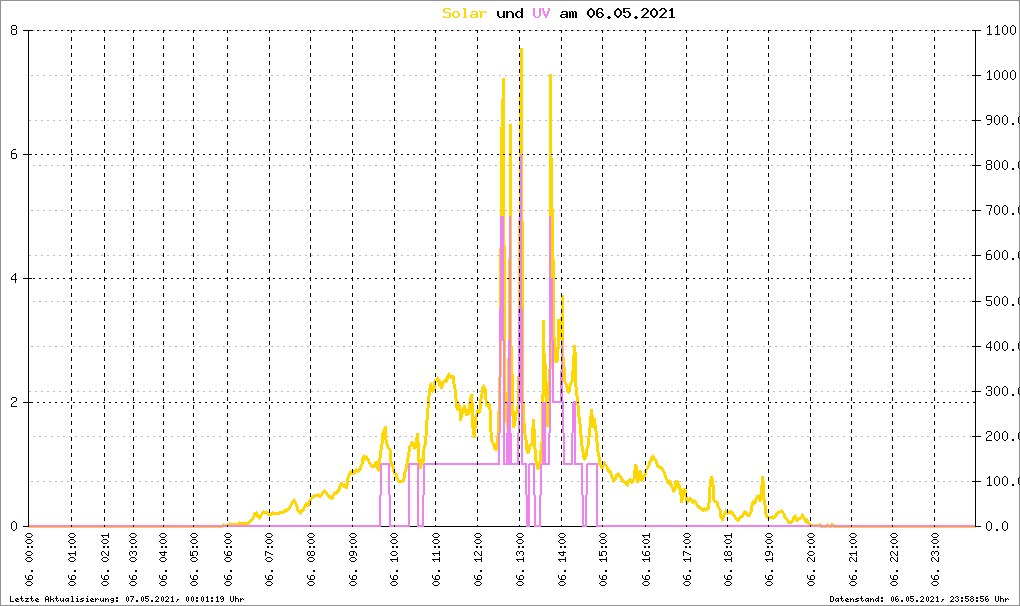This screenshot has width=1020, height=606.
Task: Click the 'Datenstand' timestamp at bottom right
Action: click(x=922, y=599)
